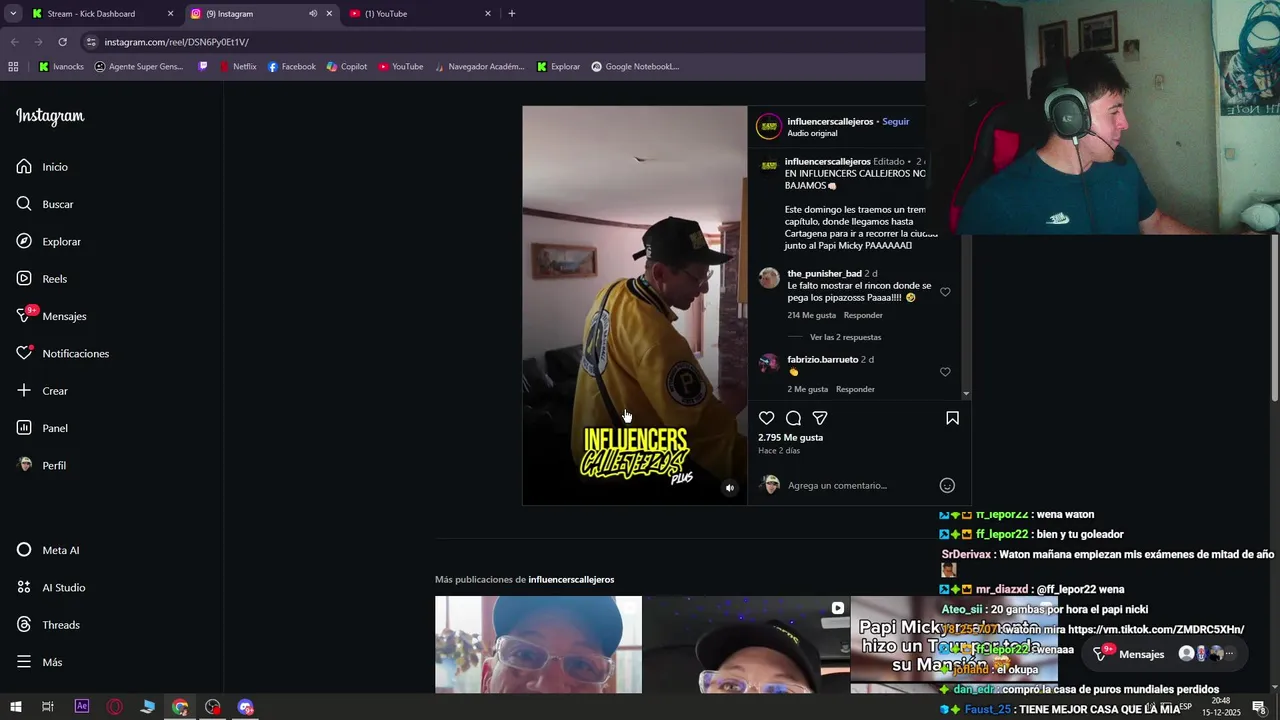Open Opera browser from taskbar
This screenshot has height=720, width=1280.
[115, 707]
